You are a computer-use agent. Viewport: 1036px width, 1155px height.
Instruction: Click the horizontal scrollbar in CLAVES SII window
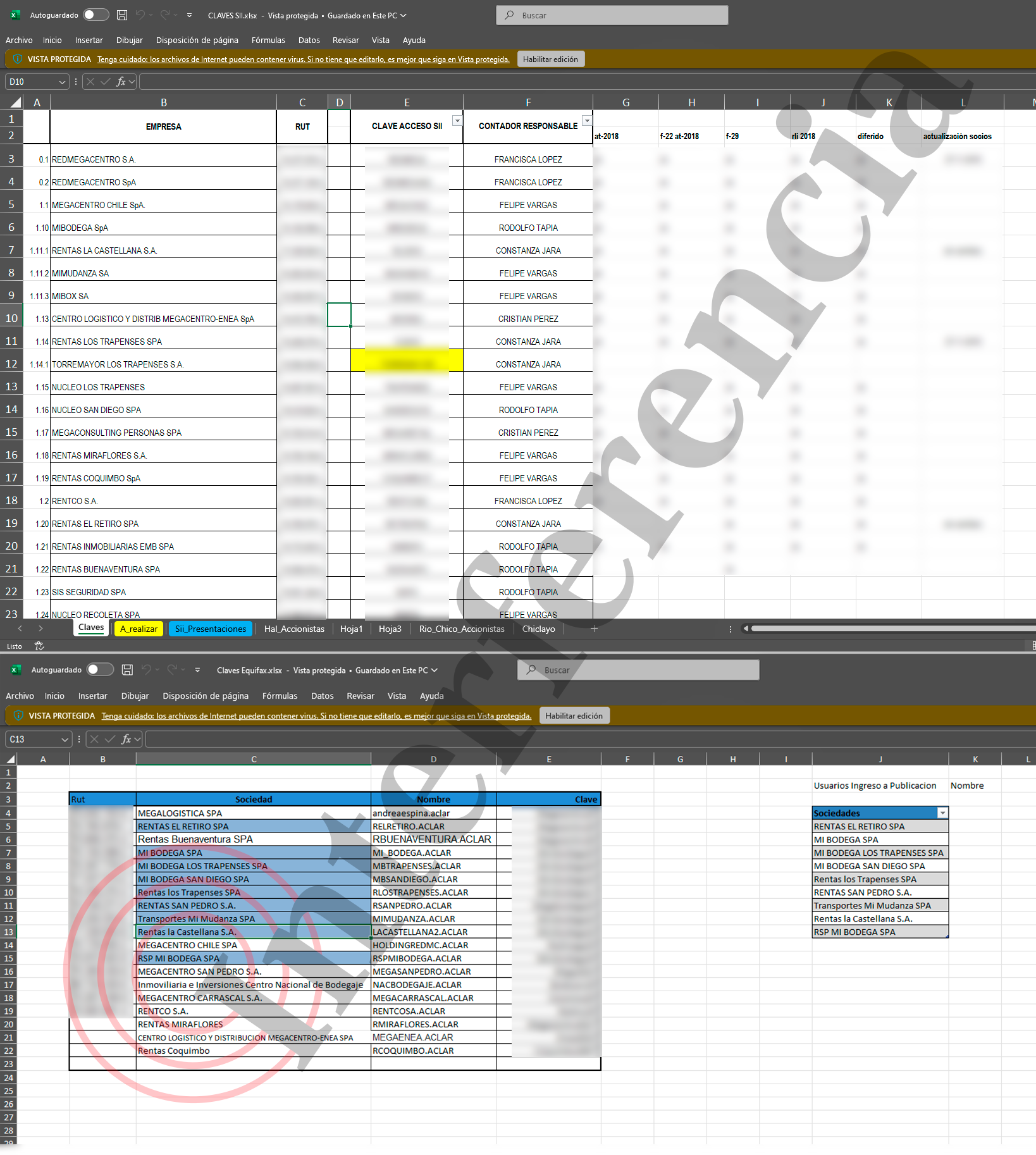(x=893, y=629)
